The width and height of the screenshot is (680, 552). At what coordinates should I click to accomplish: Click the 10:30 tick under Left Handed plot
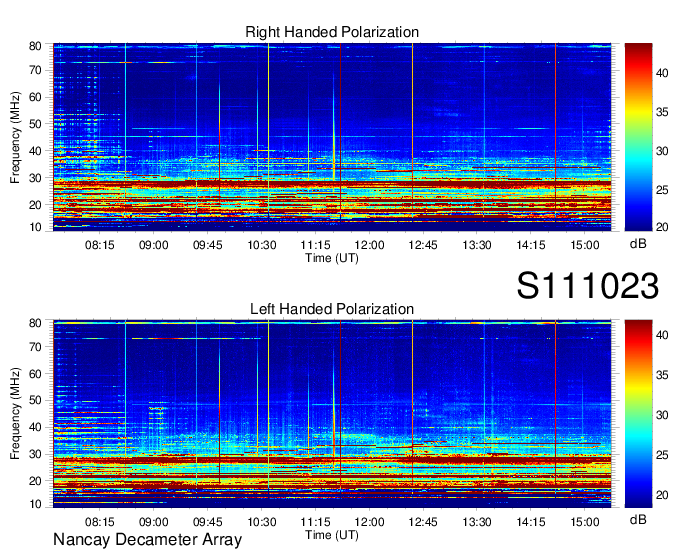tap(262, 522)
